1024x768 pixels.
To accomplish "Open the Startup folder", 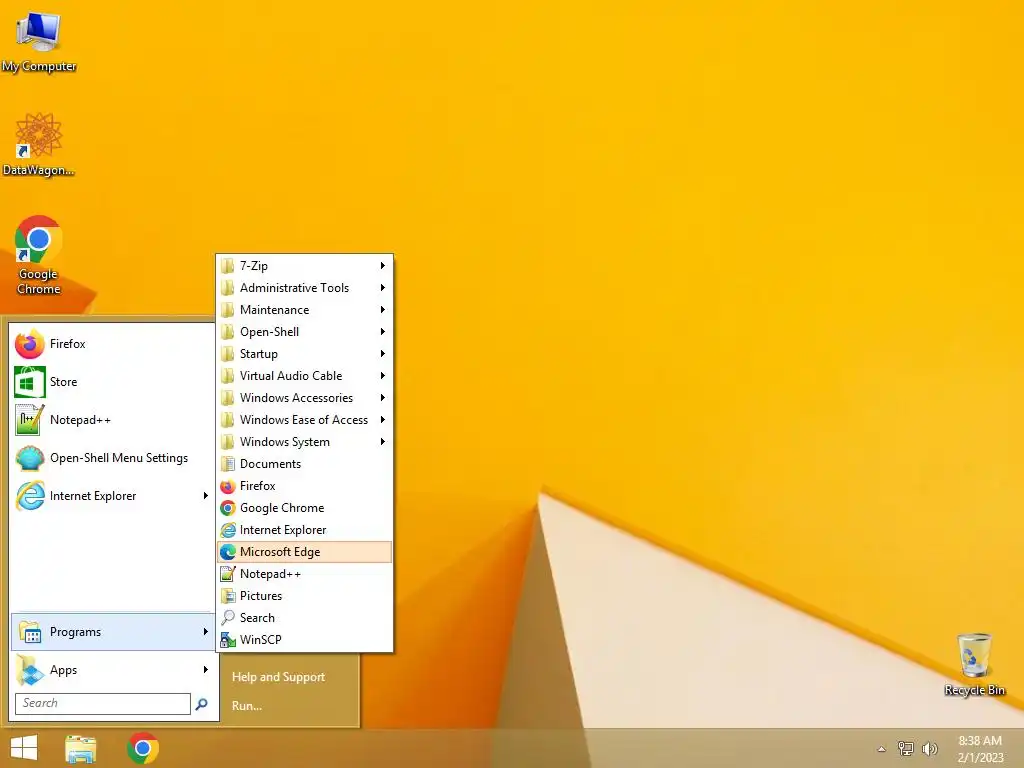I will (304, 354).
